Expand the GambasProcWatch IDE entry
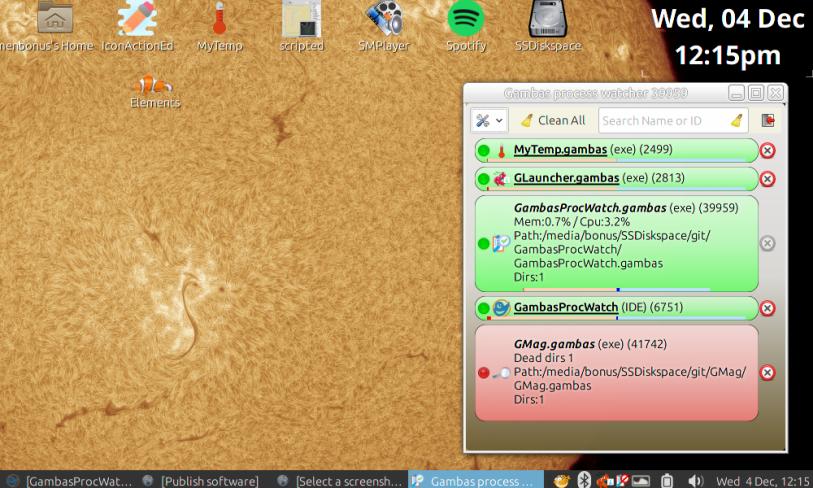The height and width of the screenshot is (488, 813). tap(565, 307)
